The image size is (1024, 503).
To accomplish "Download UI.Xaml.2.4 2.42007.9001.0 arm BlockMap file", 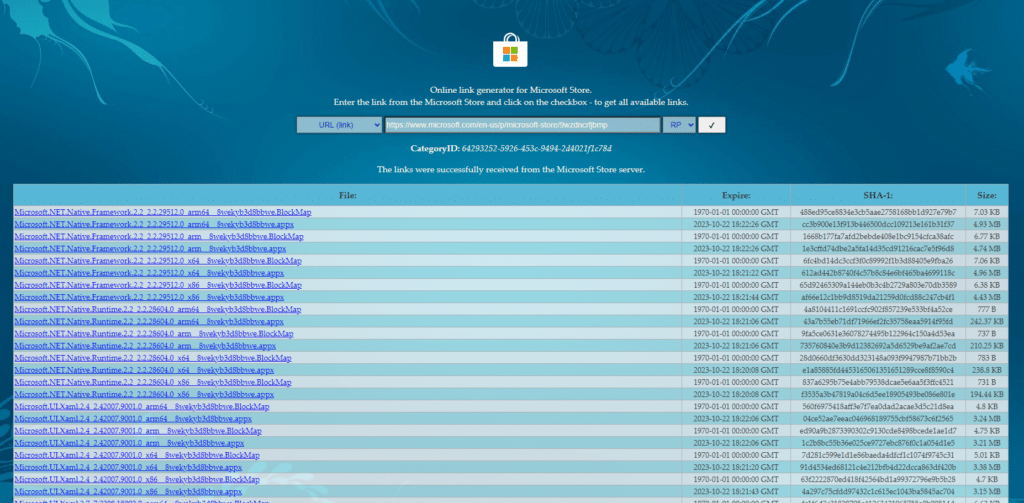I will pos(138,431).
